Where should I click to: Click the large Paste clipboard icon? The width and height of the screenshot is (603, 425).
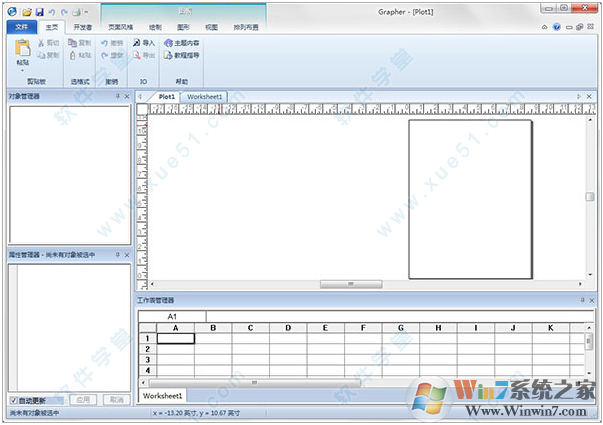[23, 48]
